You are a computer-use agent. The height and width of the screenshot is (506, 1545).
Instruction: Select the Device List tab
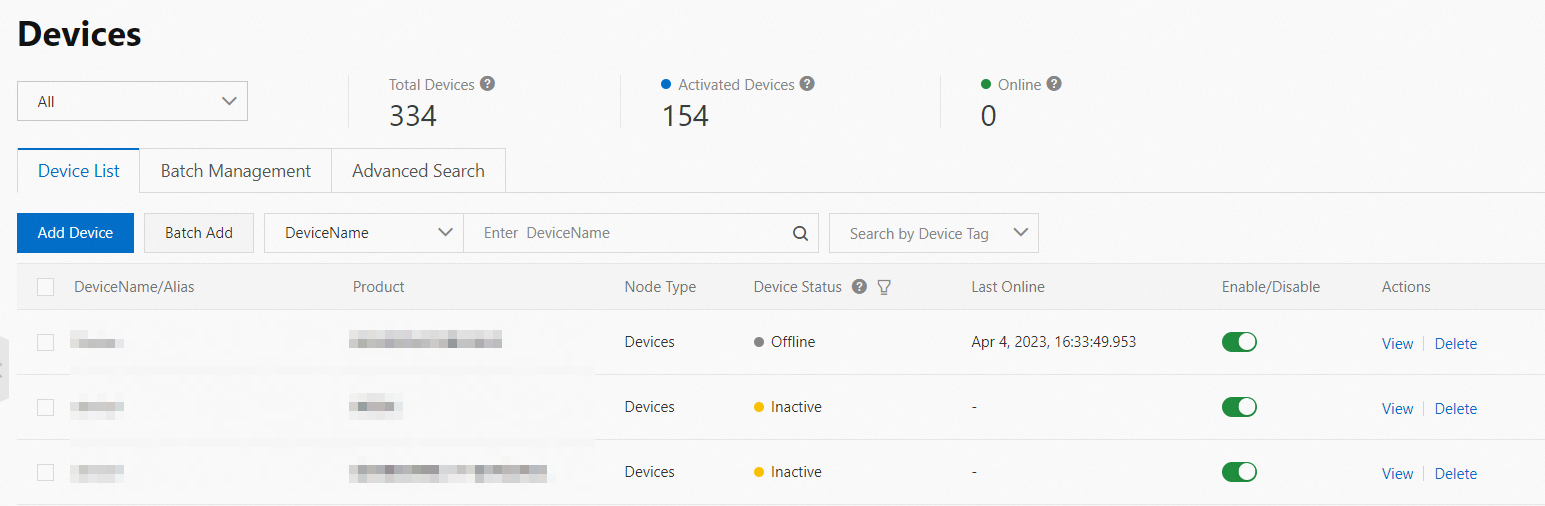[79, 171]
